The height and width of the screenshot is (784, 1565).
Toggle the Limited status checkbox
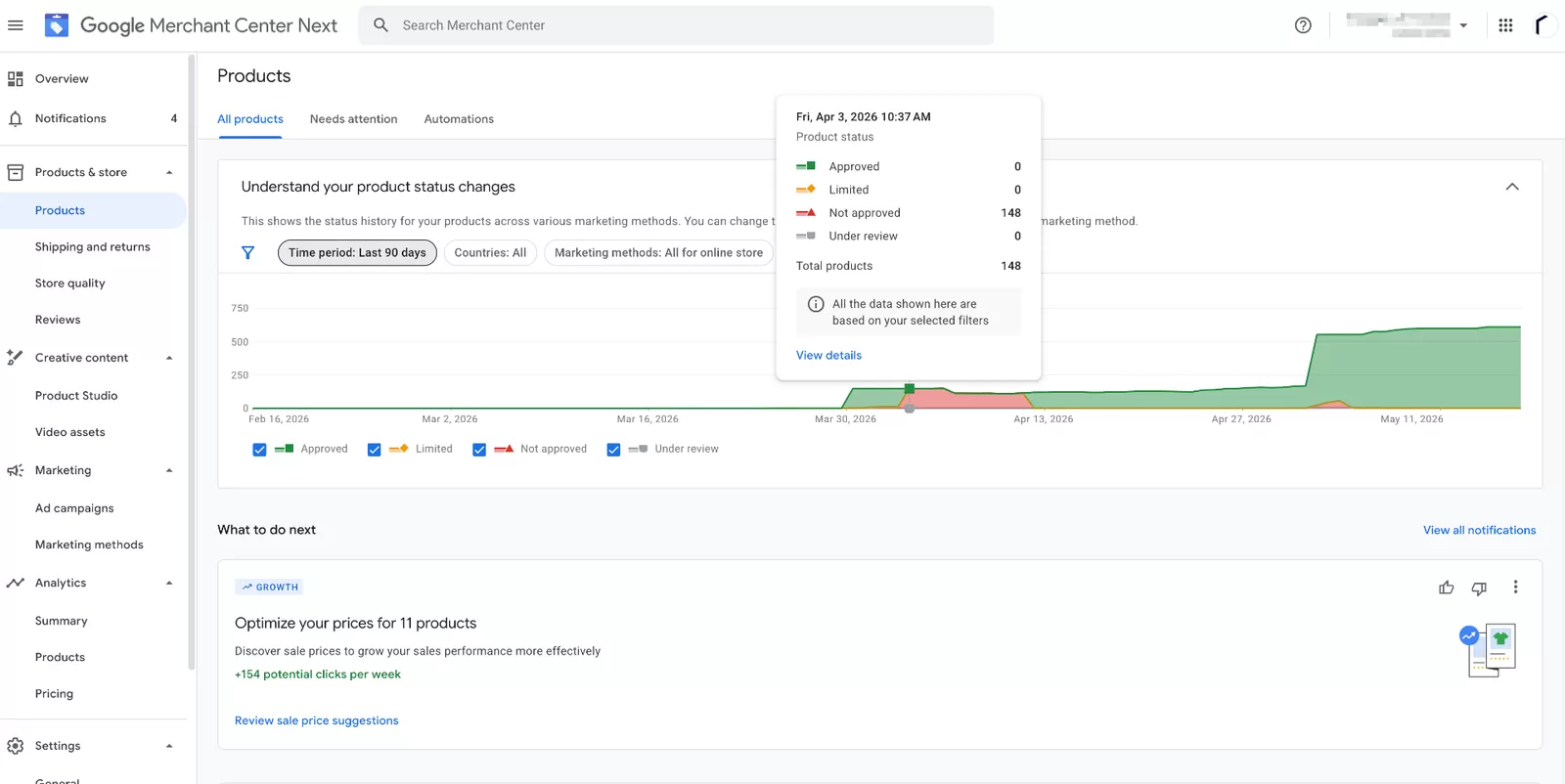click(374, 450)
